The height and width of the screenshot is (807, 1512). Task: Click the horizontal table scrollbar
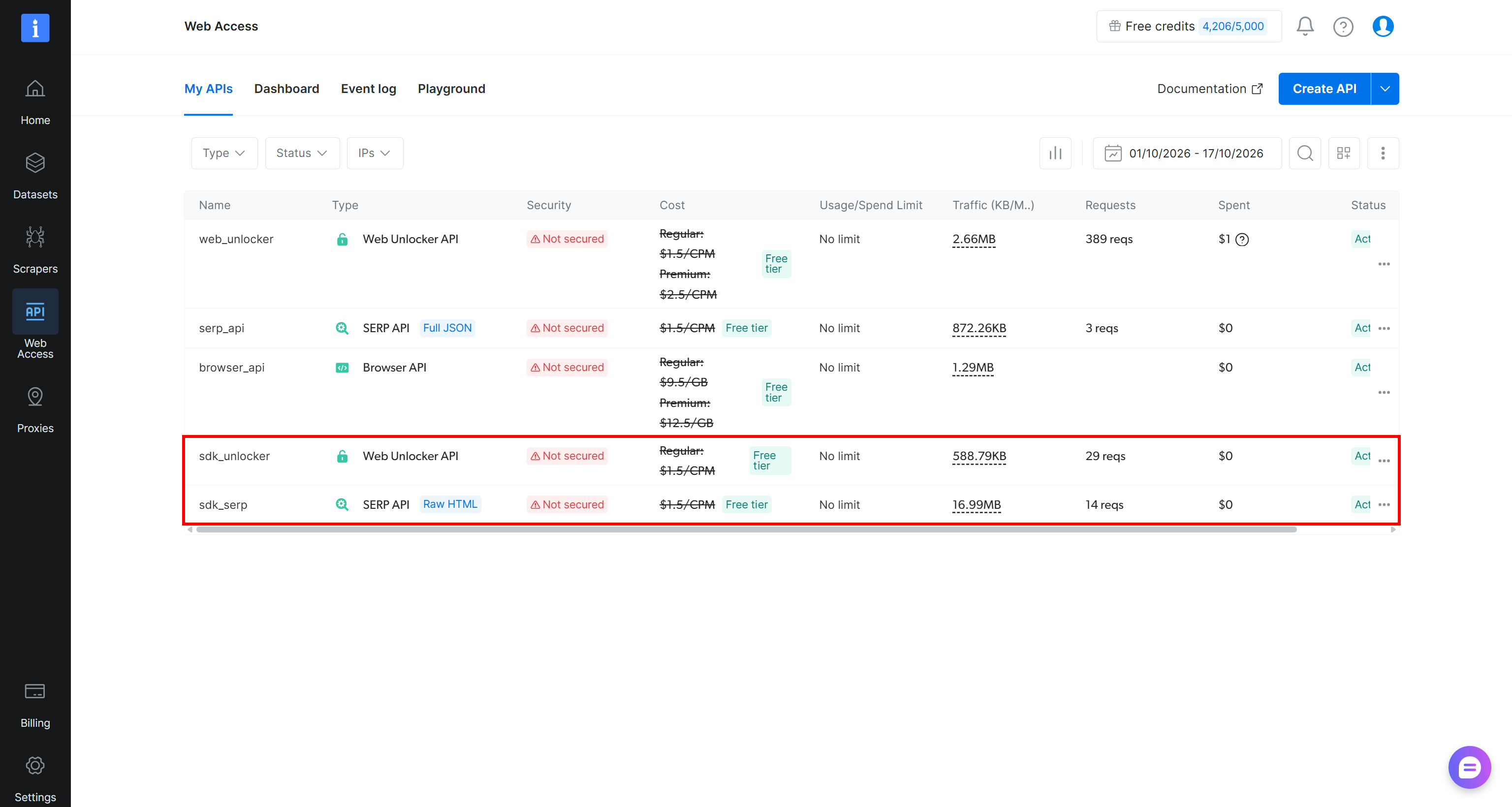(x=746, y=529)
